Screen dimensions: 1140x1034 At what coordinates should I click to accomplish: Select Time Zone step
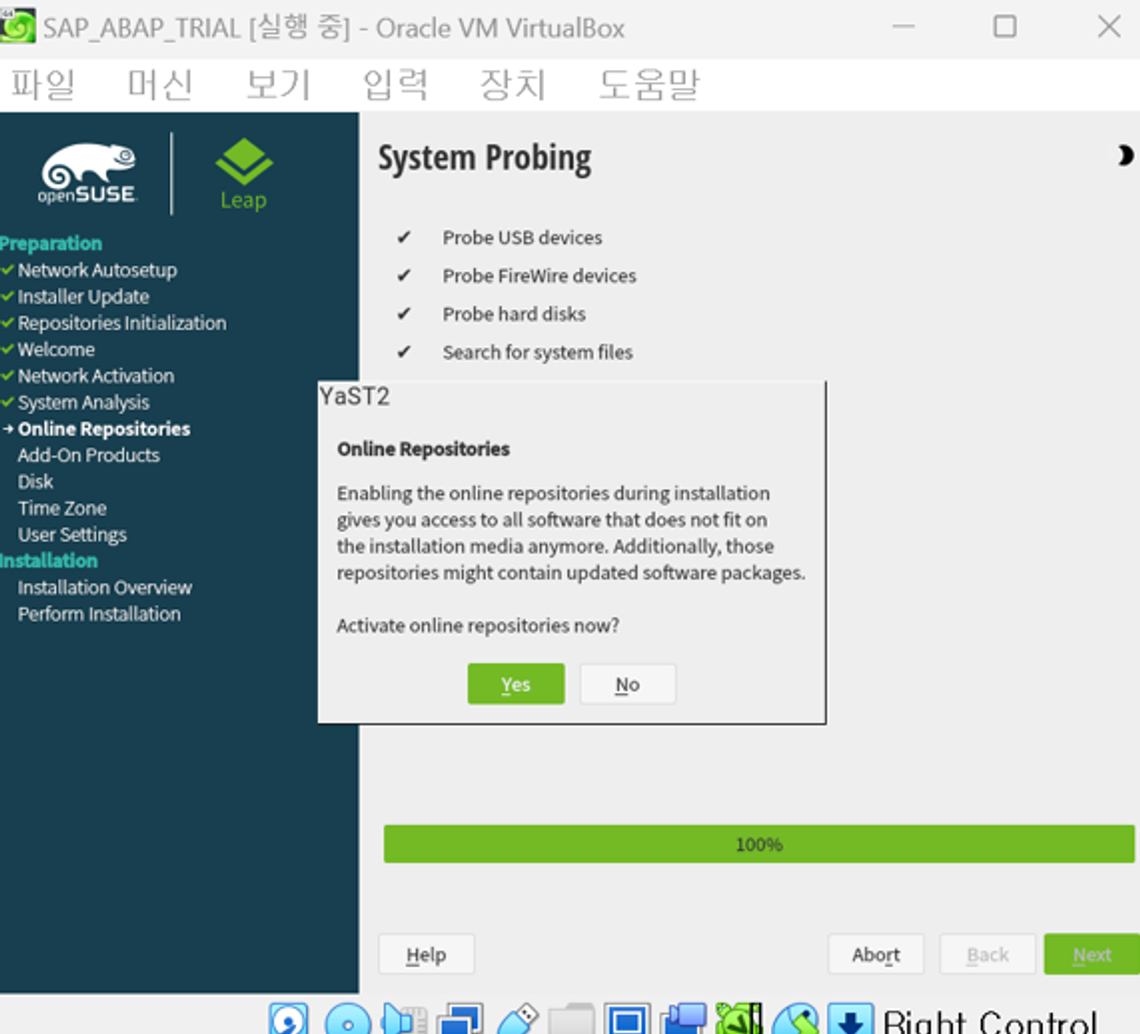[63, 508]
